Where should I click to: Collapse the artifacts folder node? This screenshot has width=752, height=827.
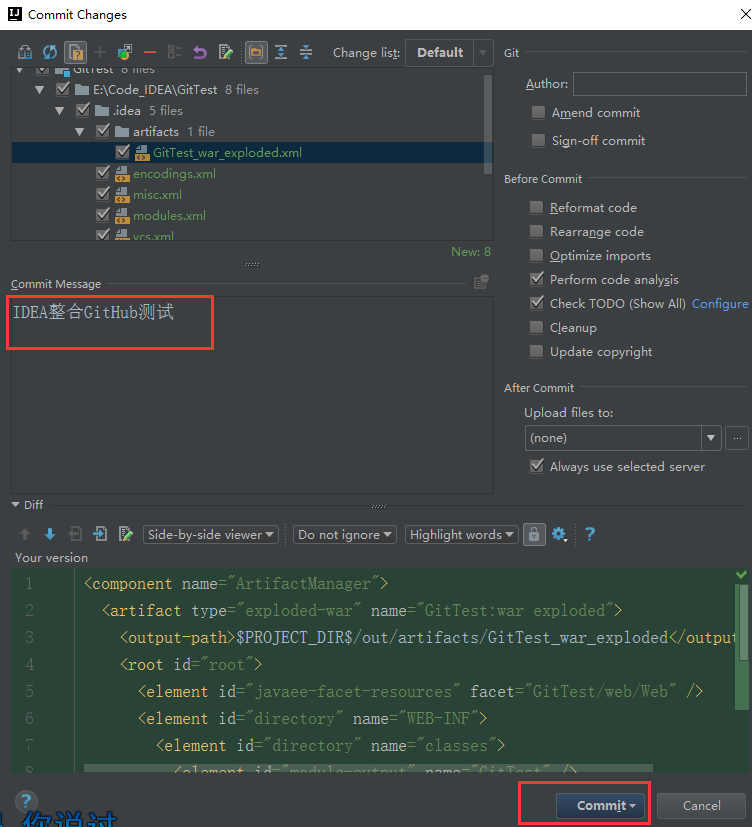point(80,131)
